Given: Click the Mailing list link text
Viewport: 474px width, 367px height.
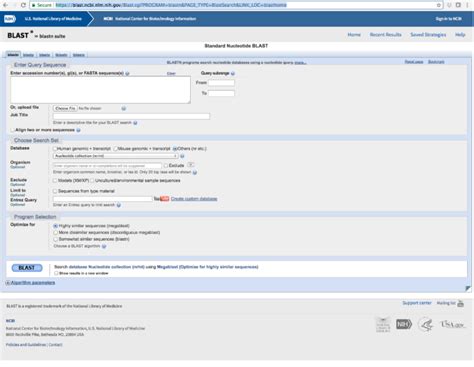Looking at the screenshot, I should tap(446, 303).
